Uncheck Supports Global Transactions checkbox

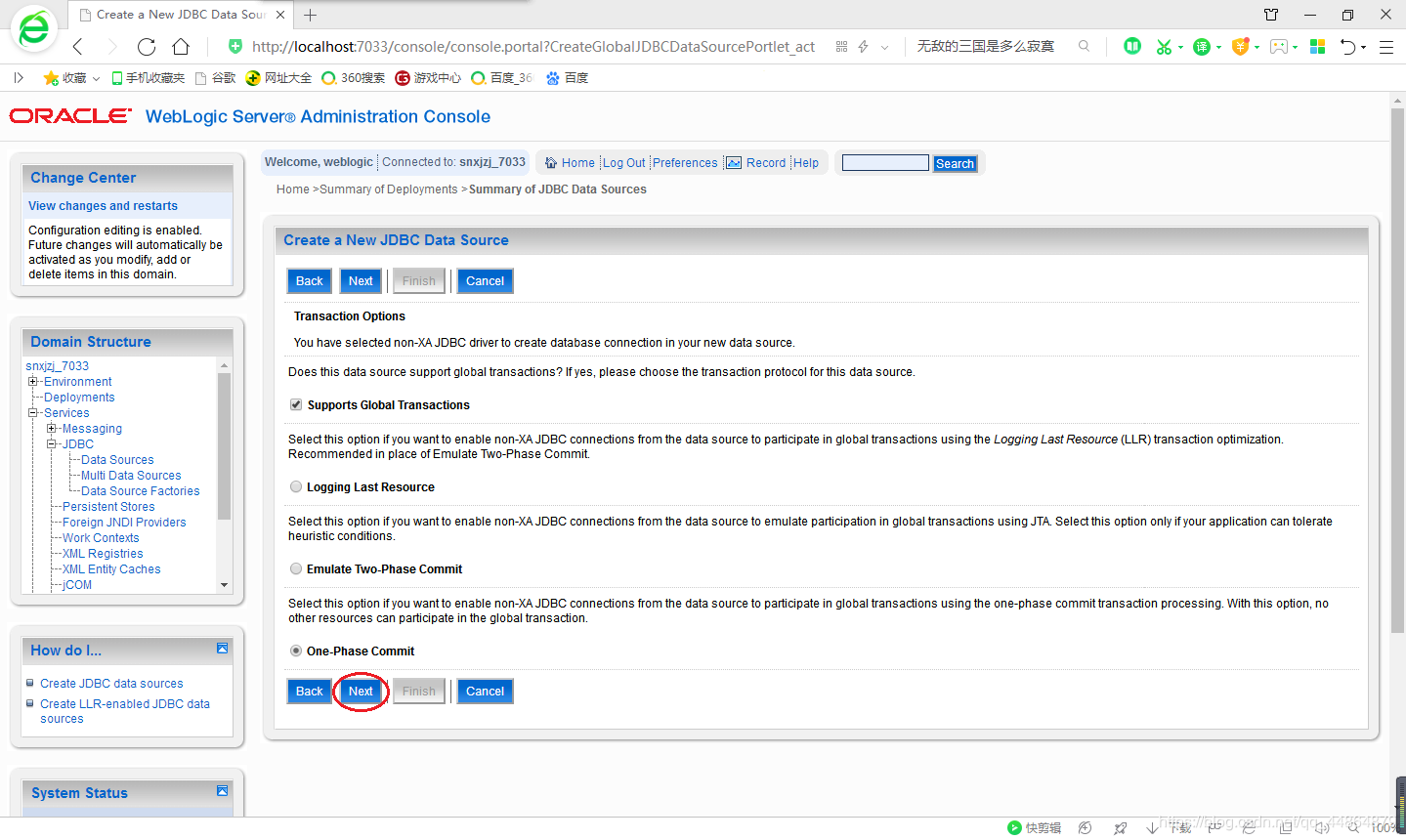coord(296,404)
